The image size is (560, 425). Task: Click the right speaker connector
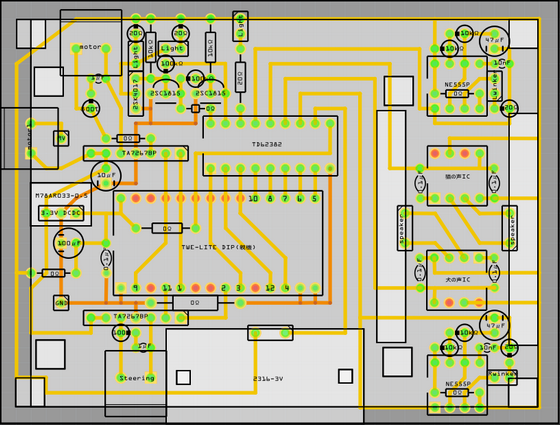tap(510, 228)
